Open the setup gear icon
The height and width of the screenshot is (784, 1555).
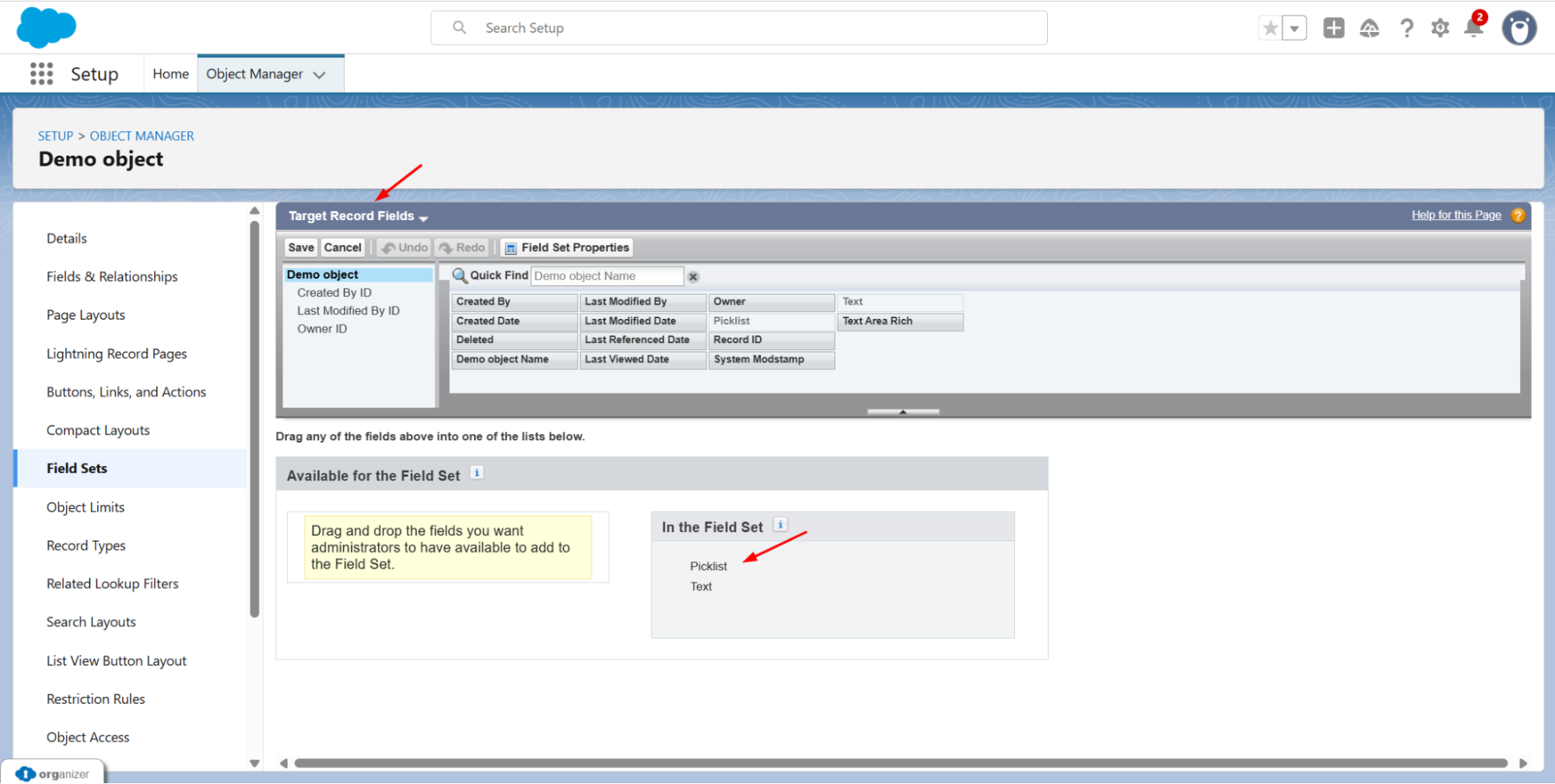pos(1440,29)
